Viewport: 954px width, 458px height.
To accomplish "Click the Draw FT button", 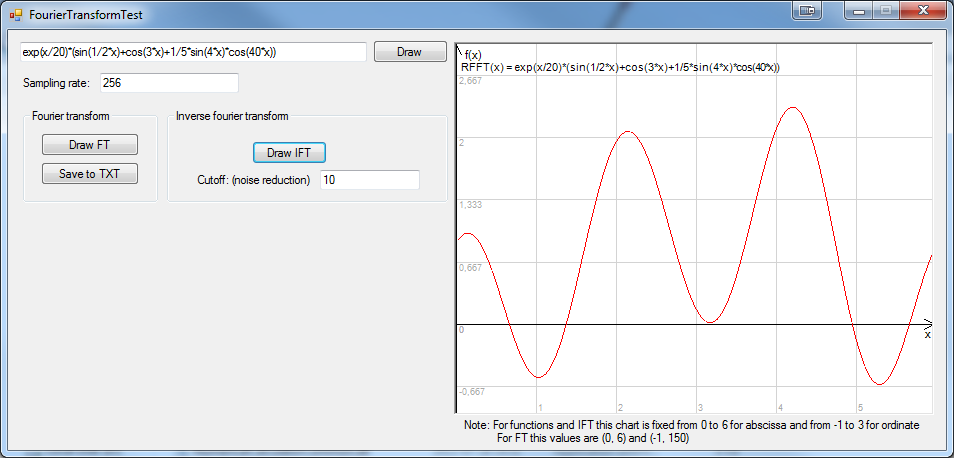I will click(x=89, y=145).
